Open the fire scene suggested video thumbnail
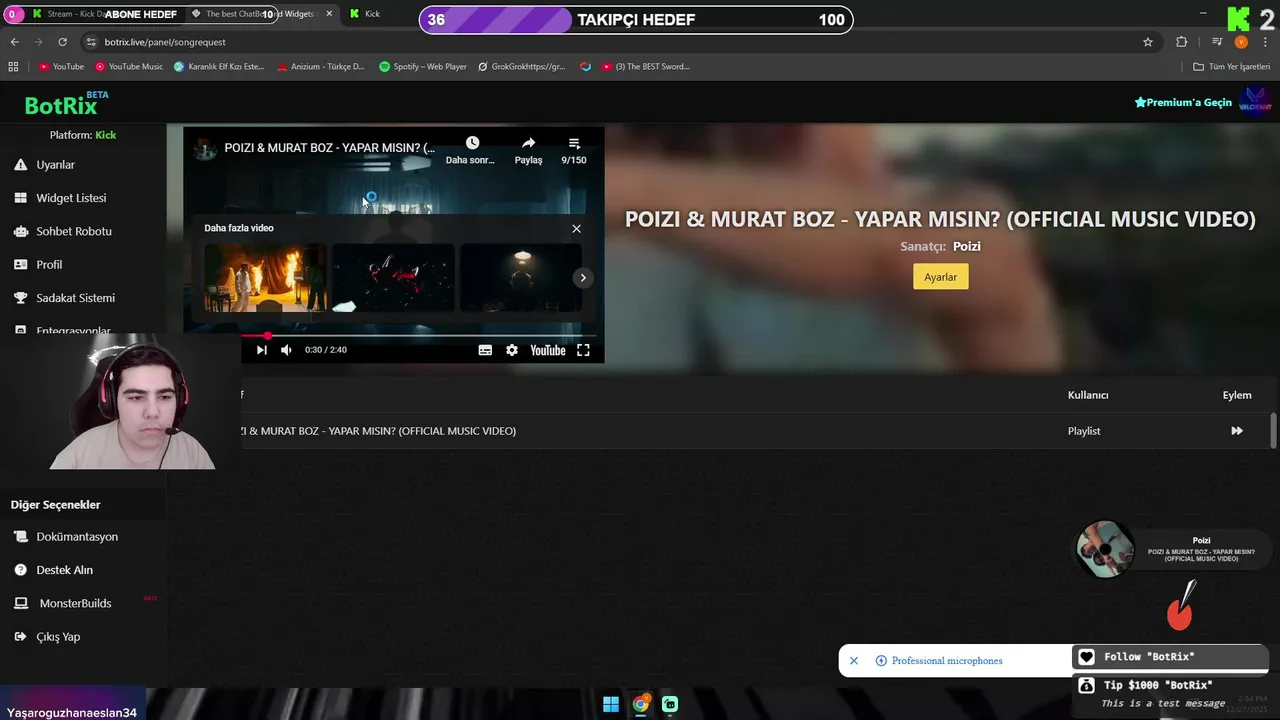The image size is (1280, 720). pyautogui.click(x=265, y=278)
